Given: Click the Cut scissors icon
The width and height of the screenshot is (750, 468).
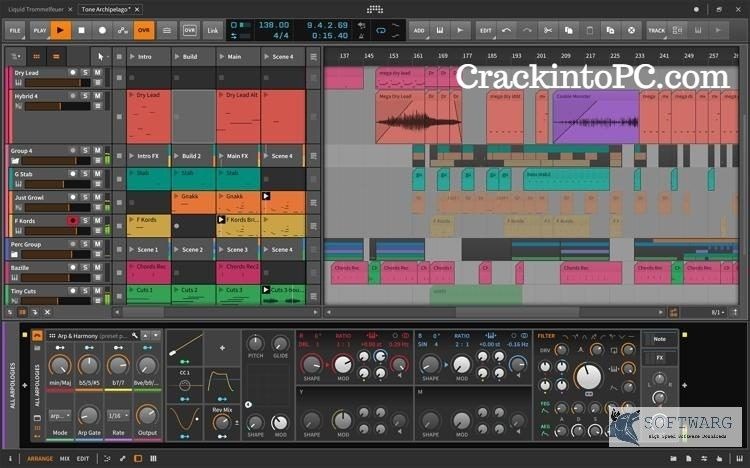Looking at the screenshot, I should [x=548, y=30].
